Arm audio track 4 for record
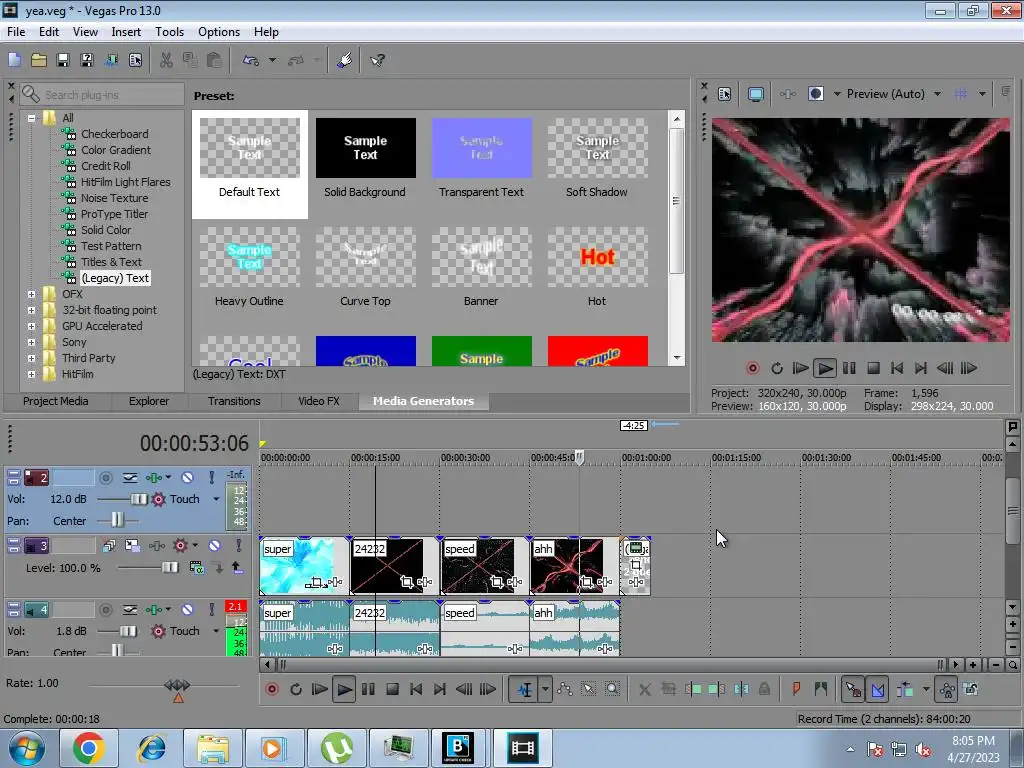Image resolution: width=1024 pixels, height=768 pixels. 106,610
